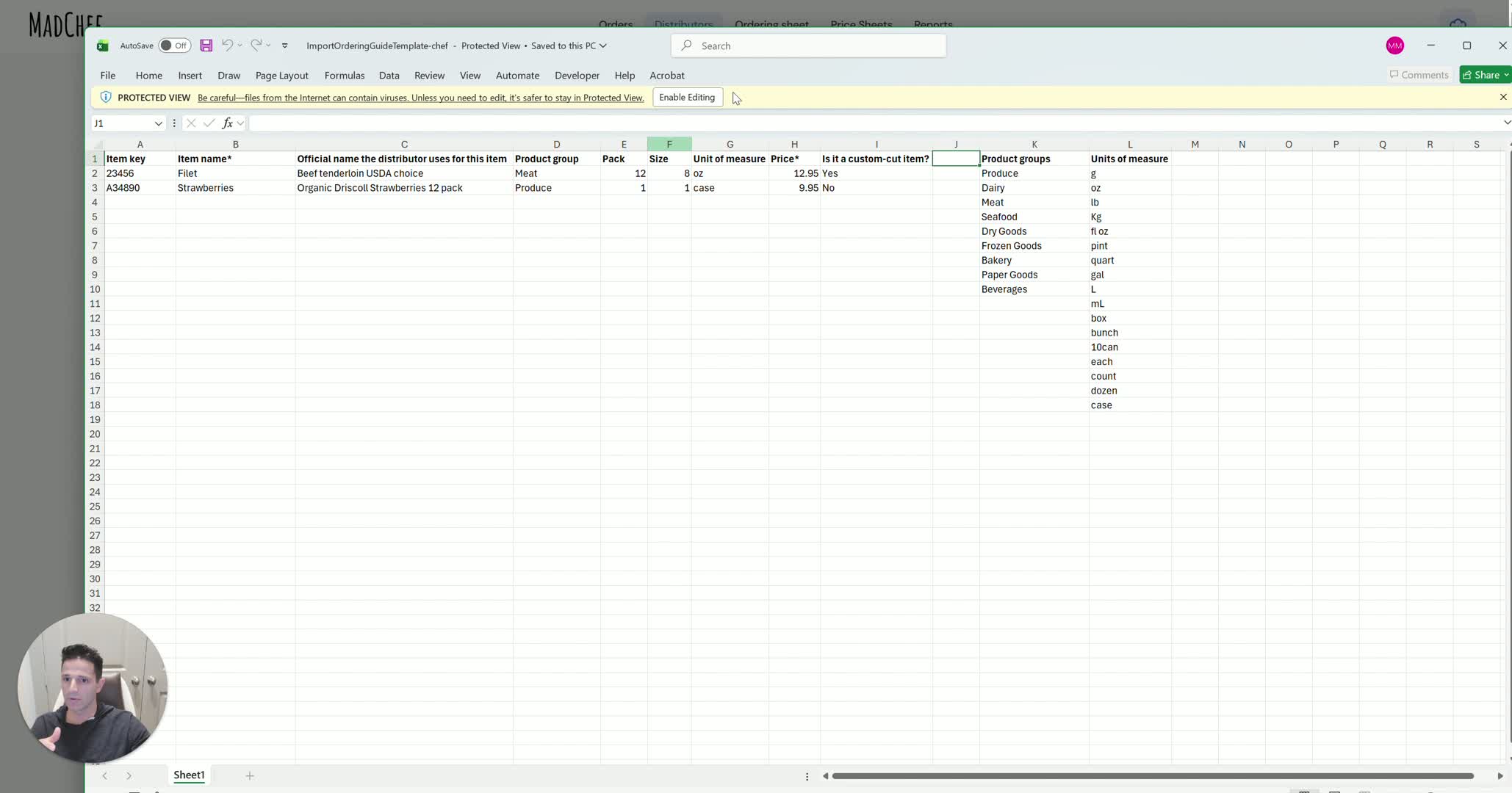Screen dimensions: 1512x793
Task: Select the 'A34890' item key cell
Action: click(140, 188)
